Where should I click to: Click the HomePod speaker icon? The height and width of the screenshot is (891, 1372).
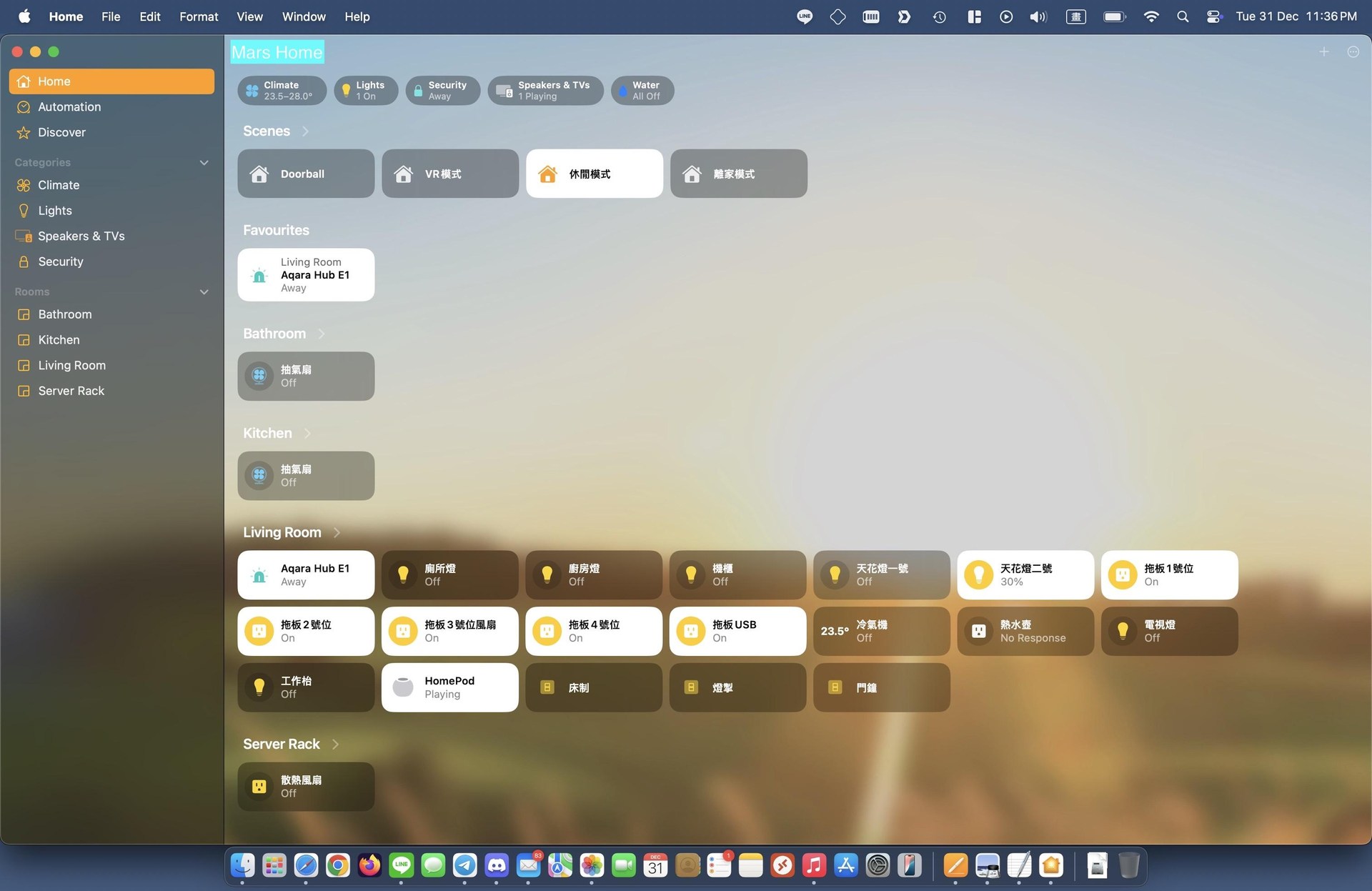pyautogui.click(x=403, y=687)
